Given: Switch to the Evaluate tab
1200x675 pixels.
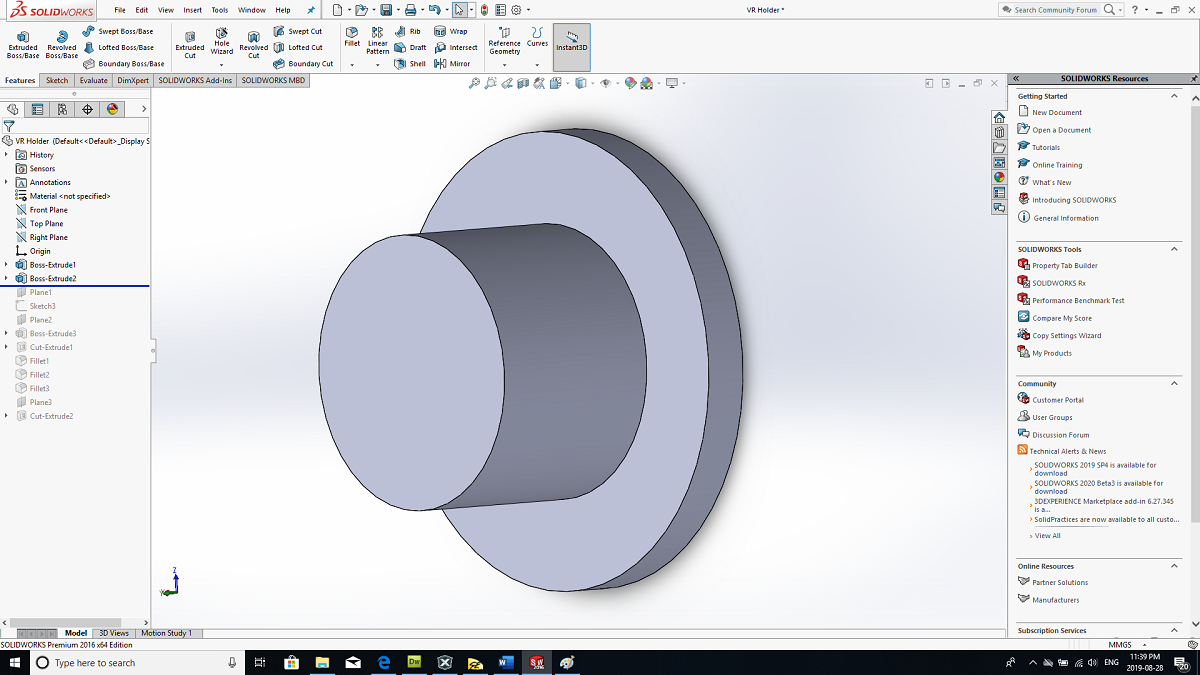Looking at the screenshot, I should click(x=94, y=80).
